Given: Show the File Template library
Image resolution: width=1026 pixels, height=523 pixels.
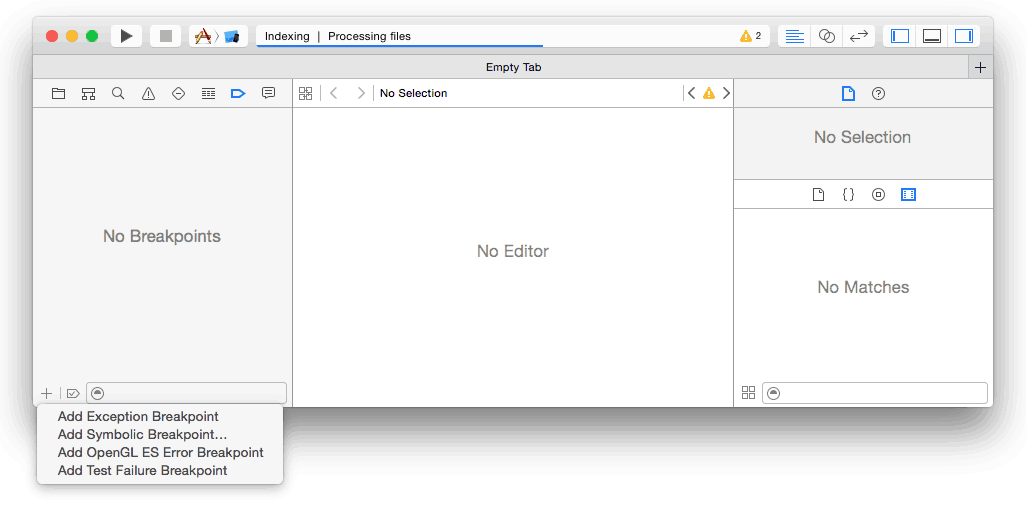Looking at the screenshot, I should [x=818, y=194].
